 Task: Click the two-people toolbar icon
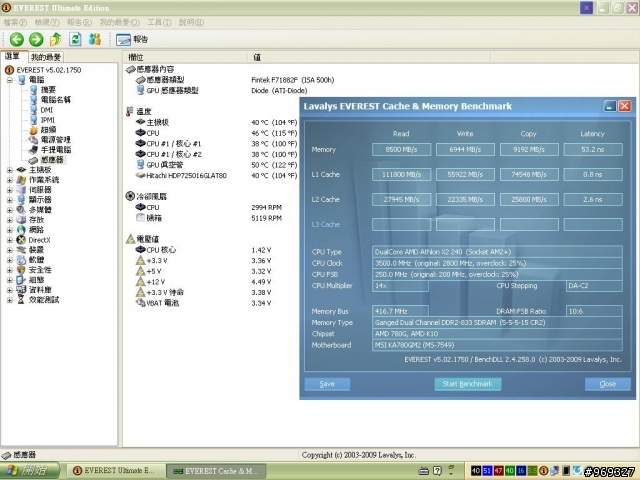click(x=95, y=39)
